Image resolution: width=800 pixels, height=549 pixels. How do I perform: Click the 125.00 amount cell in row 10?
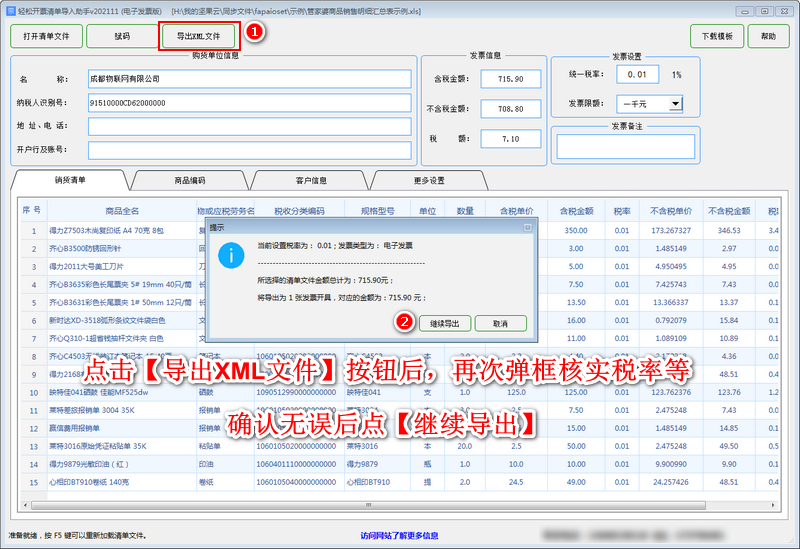pos(576,392)
